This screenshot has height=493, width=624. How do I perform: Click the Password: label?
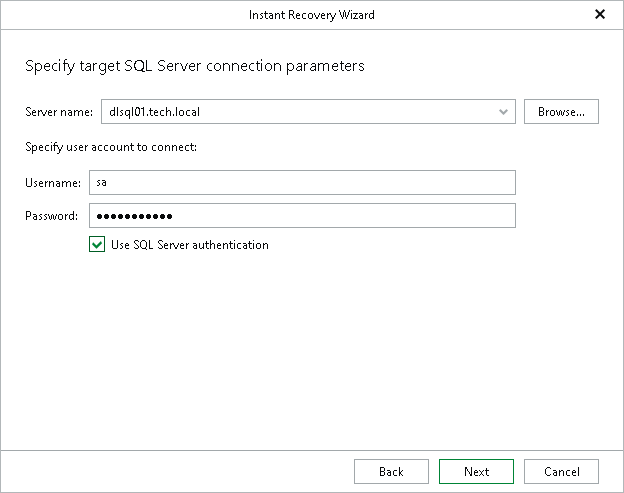click(x=51, y=216)
